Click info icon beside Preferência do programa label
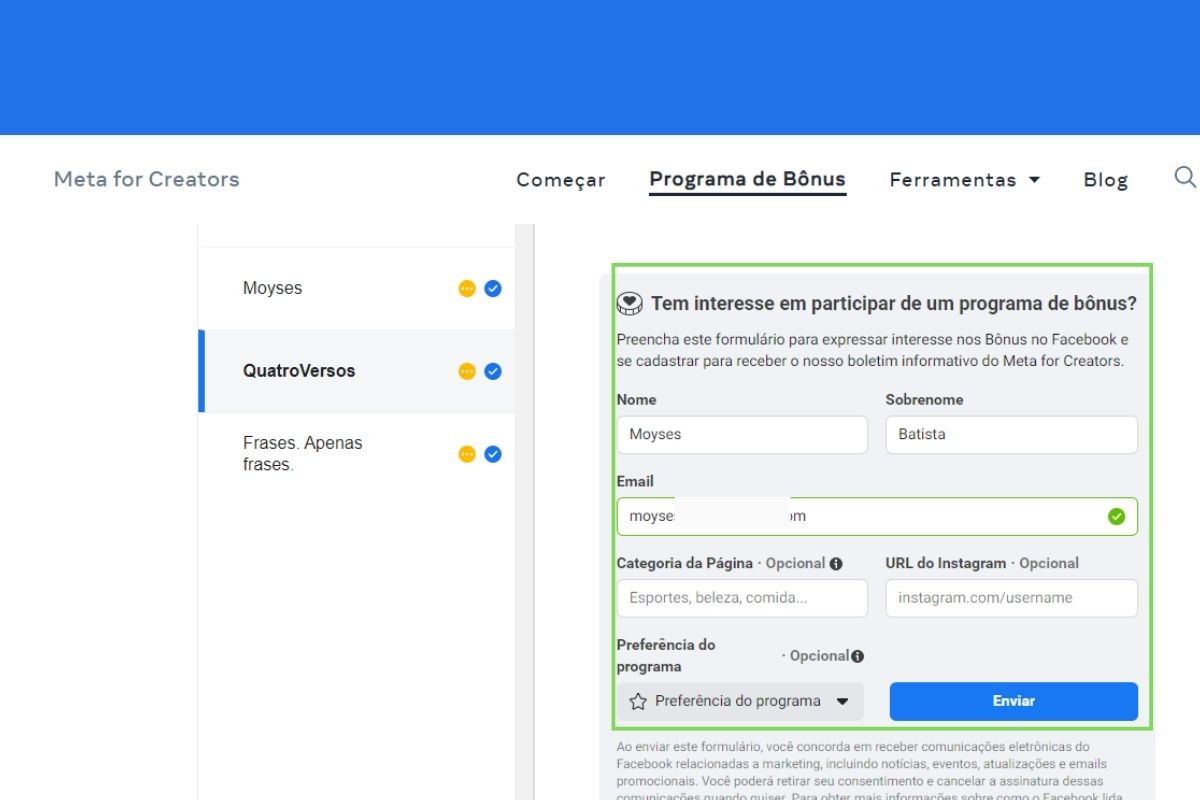The image size is (1200, 800). coord(858,656)
